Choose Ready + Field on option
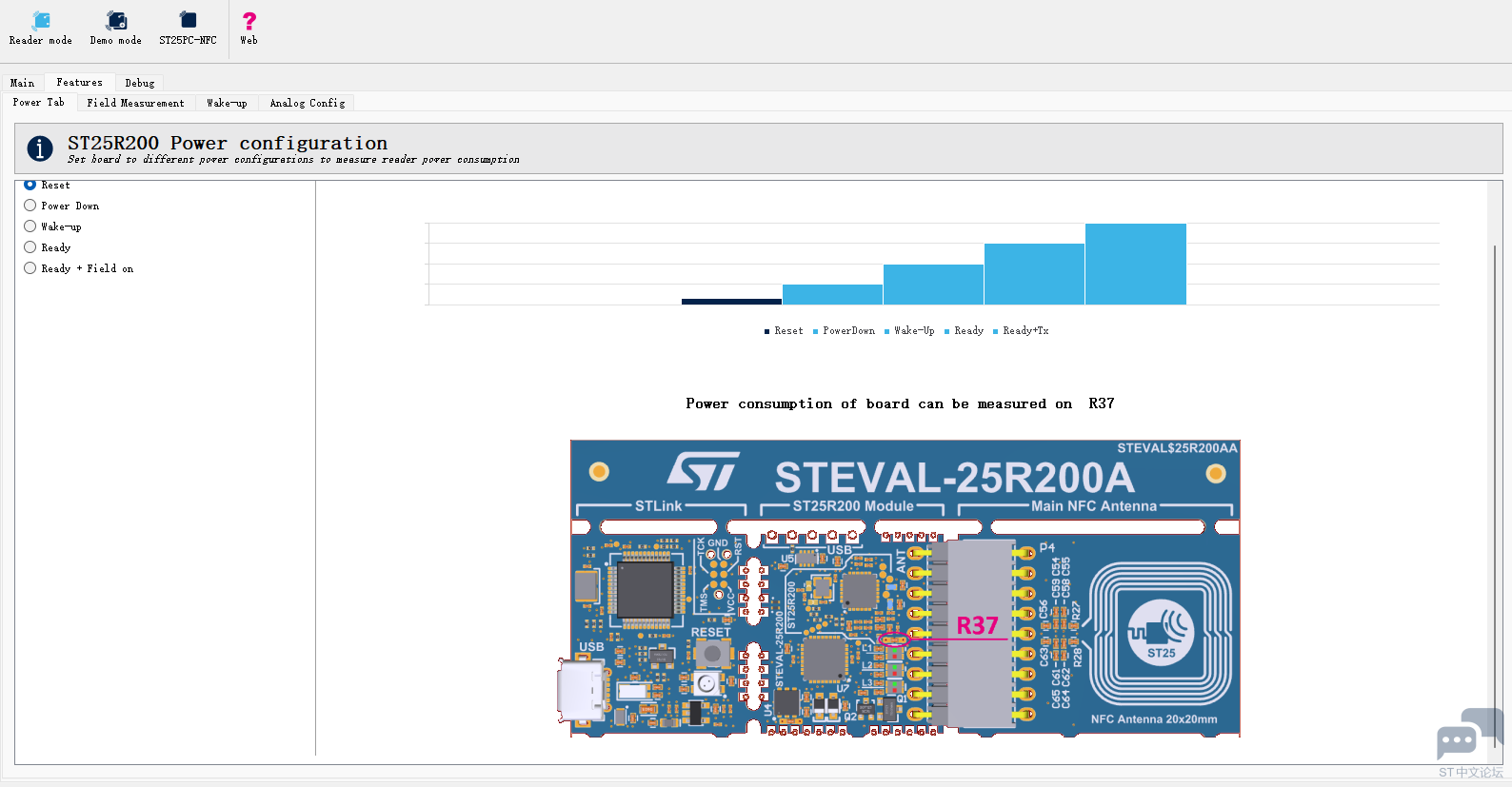 pyautogui.click(x=79, y=268)
